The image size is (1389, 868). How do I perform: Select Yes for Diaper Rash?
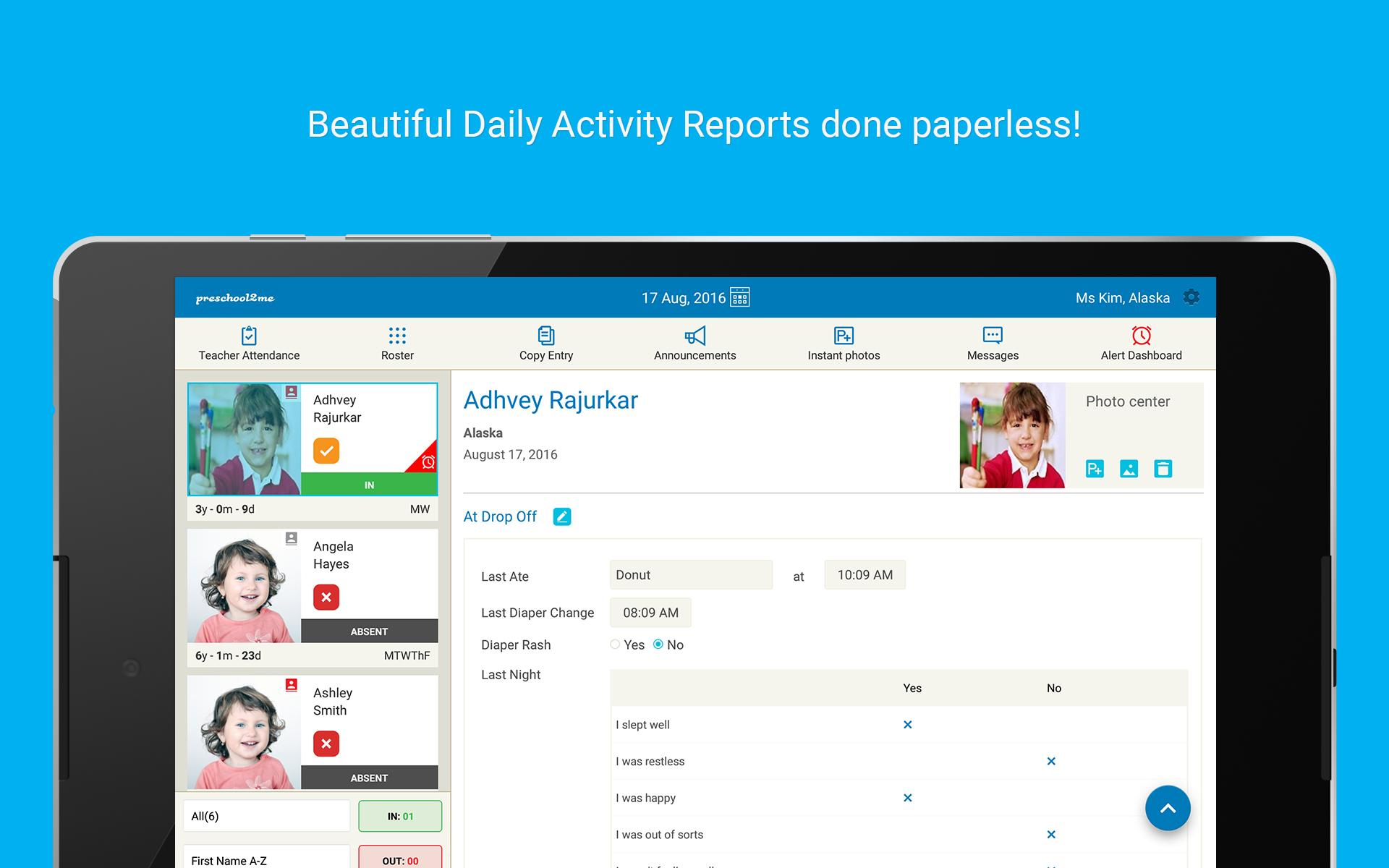(615, 644)
